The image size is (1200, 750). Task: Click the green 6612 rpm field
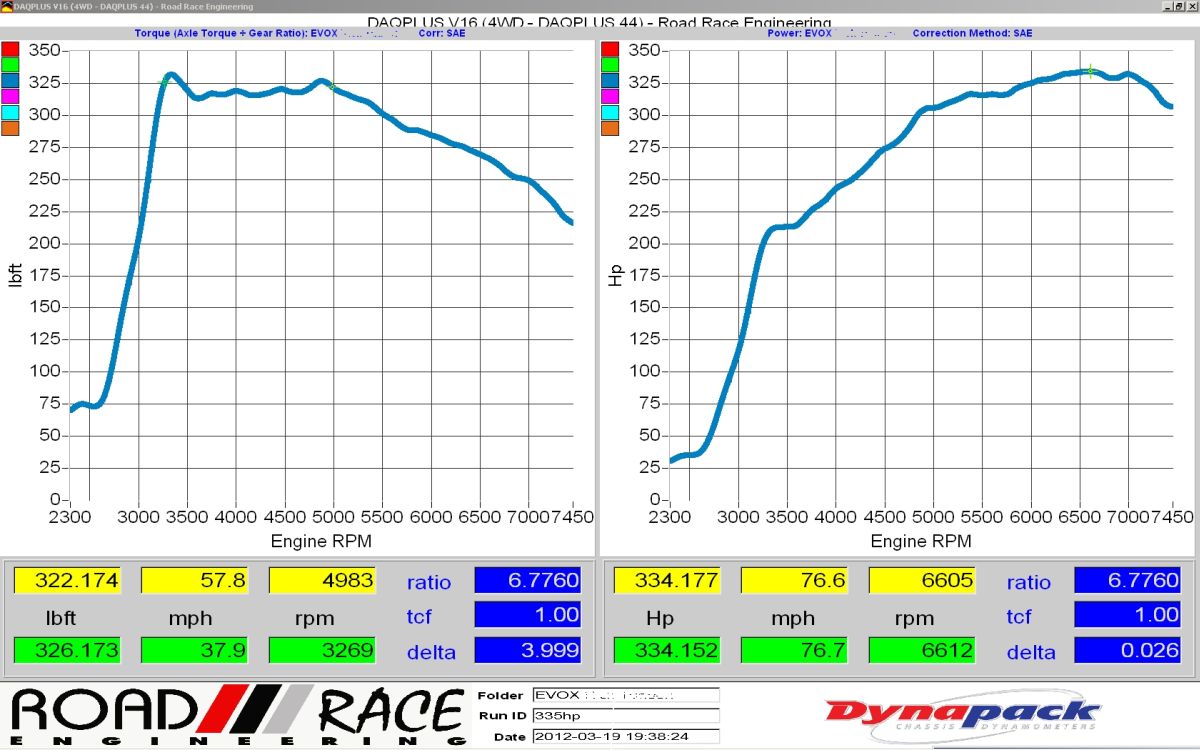[922, 650]
